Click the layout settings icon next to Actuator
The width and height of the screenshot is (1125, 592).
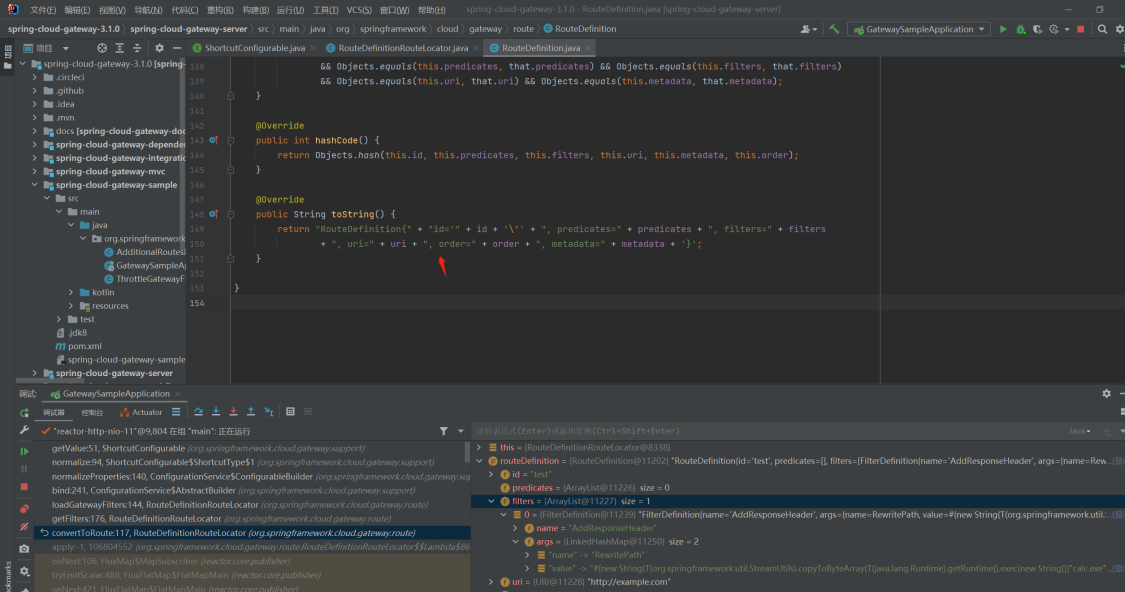coord(176,412)
